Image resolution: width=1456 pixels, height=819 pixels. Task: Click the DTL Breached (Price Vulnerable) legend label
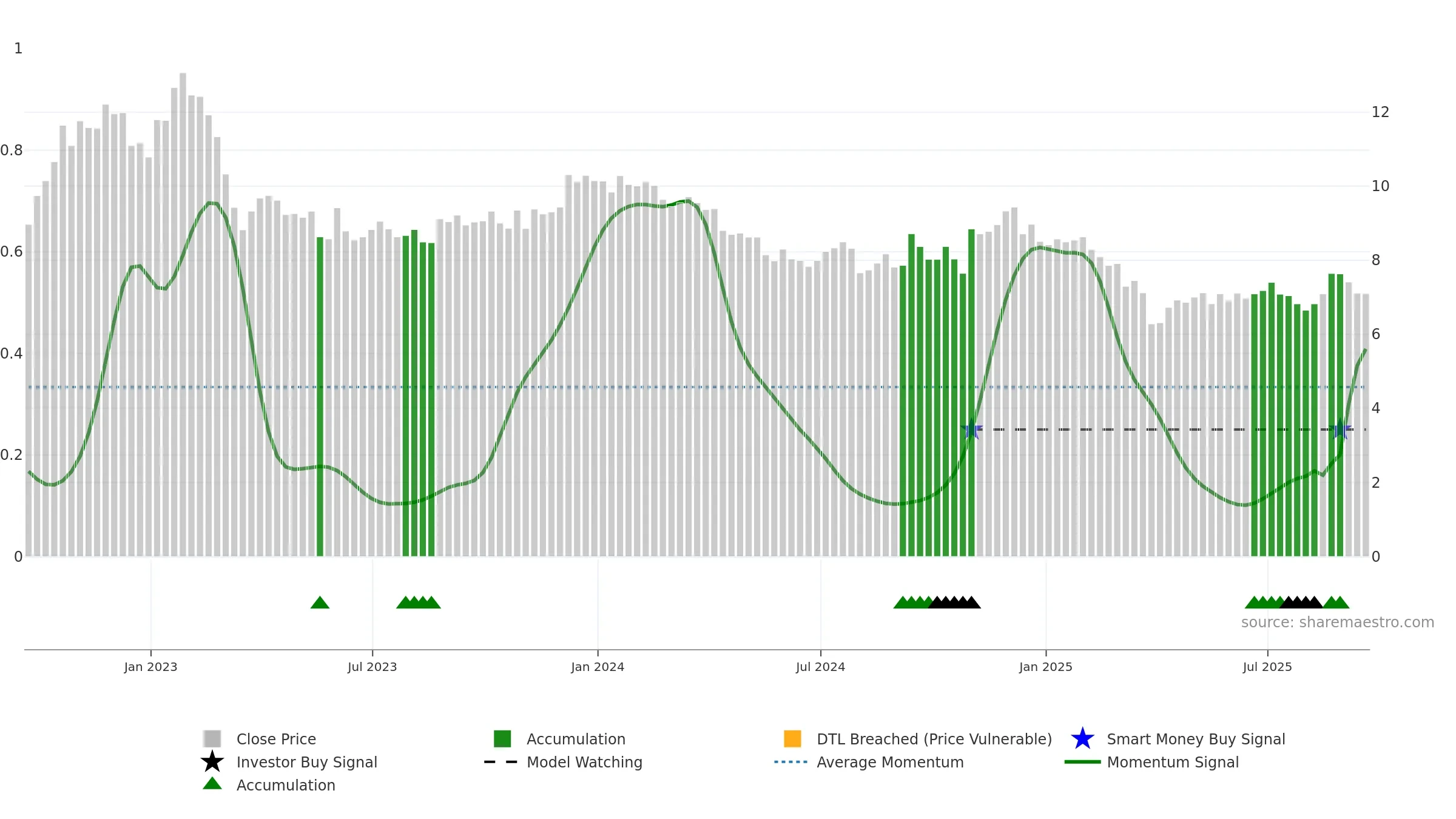coord(934,740)
